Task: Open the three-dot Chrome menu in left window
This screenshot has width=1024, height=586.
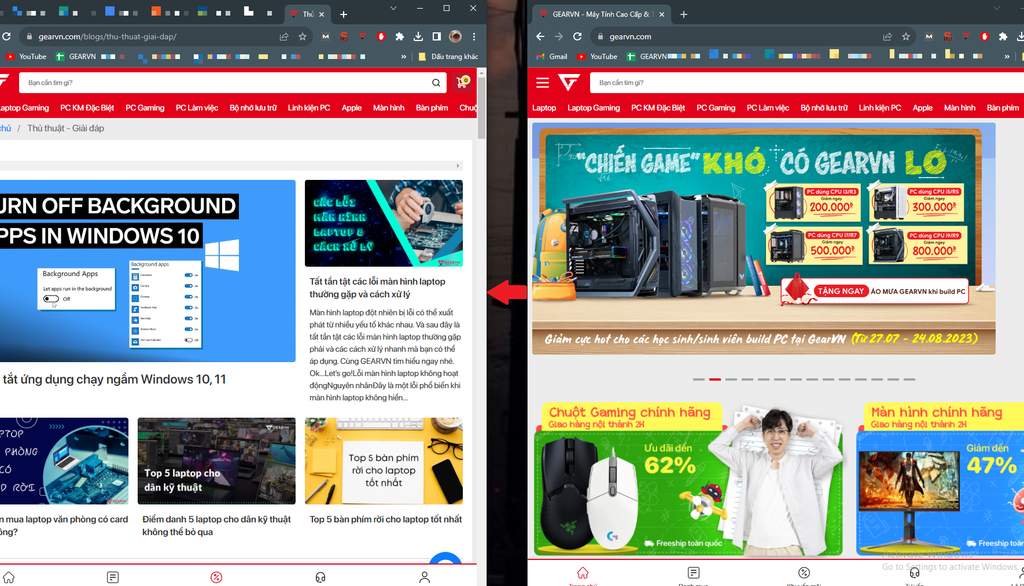Action: click(474, 37)
